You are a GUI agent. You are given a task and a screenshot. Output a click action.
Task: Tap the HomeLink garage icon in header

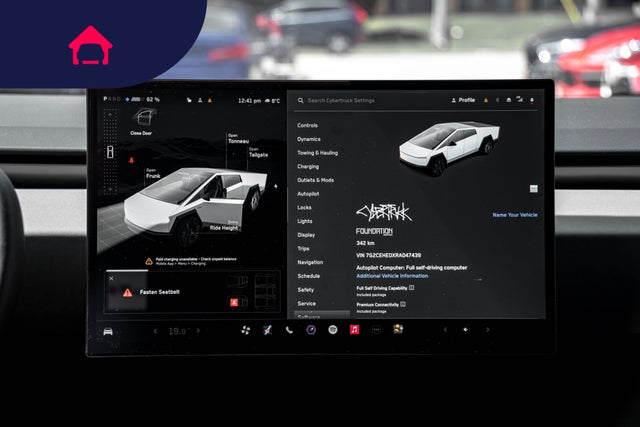pos(509,100)
